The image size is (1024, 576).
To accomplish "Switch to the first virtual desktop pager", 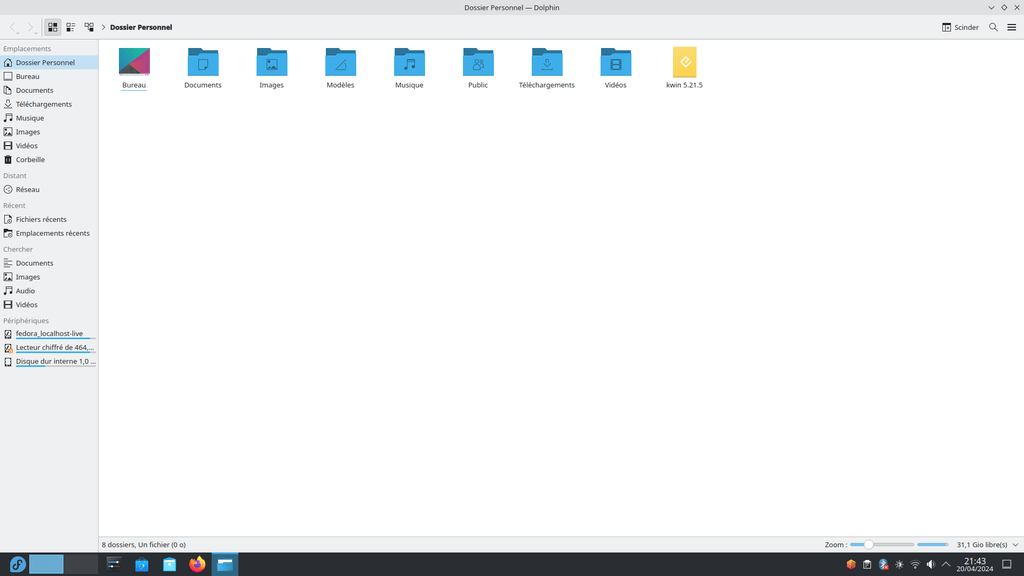I will [46, 564].
